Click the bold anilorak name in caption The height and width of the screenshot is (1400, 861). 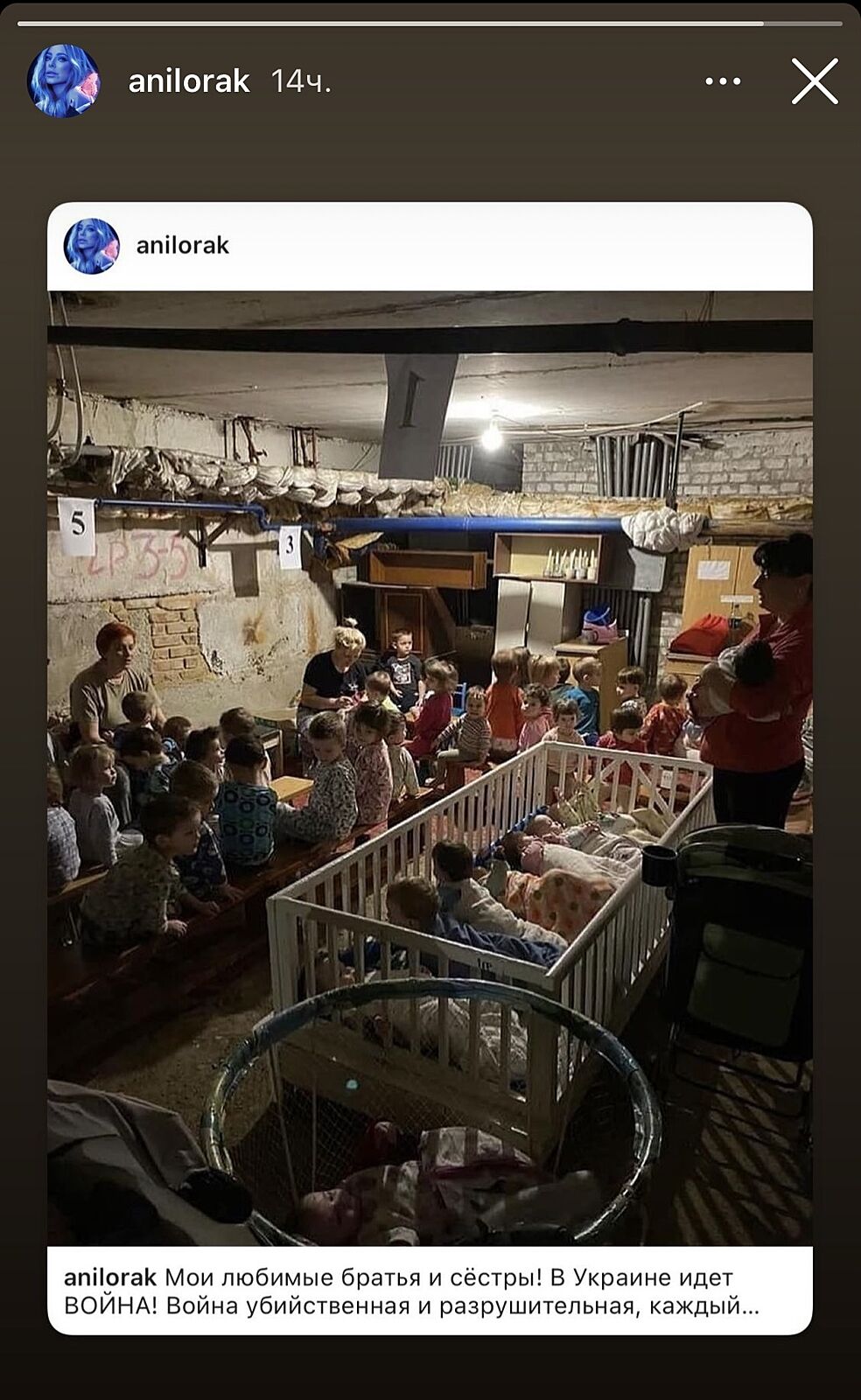(x=110, y=1277)
